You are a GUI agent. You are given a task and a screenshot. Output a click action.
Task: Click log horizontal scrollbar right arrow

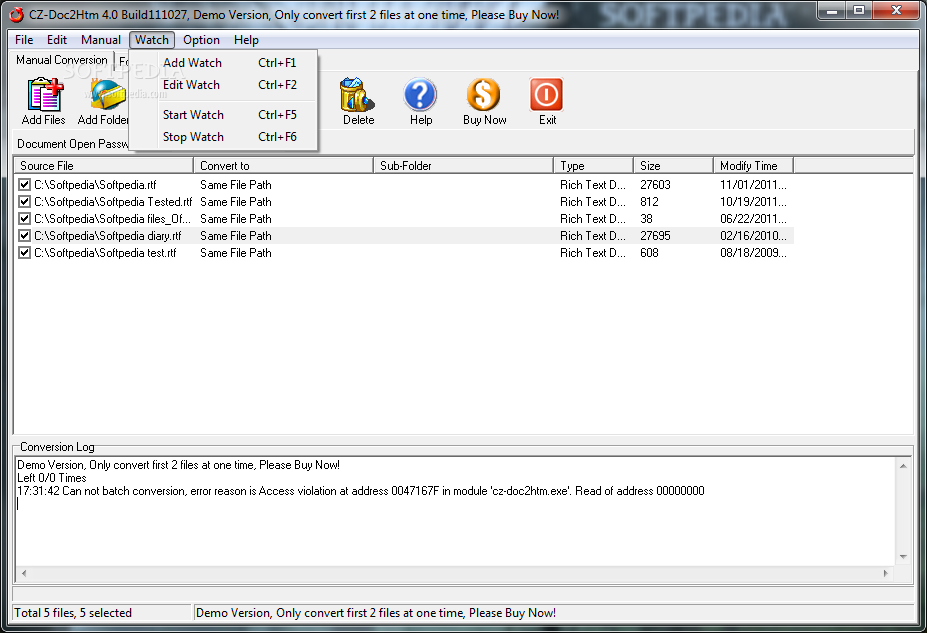point(885,573)
